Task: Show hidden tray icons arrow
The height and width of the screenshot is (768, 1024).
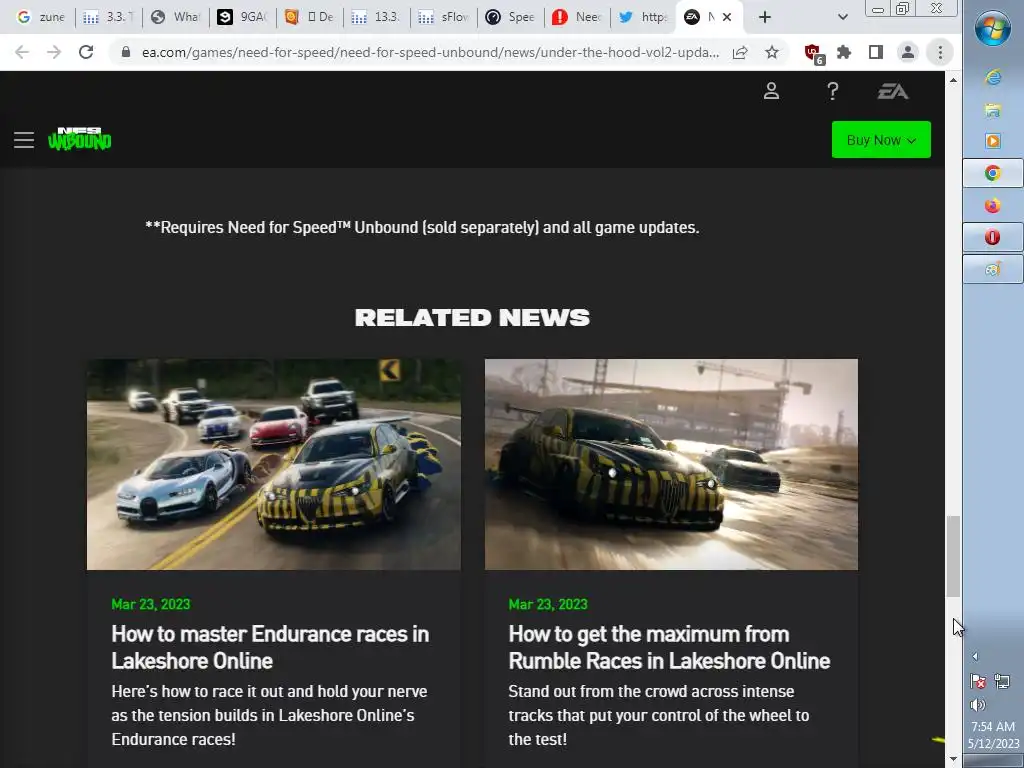Action: 975,656
